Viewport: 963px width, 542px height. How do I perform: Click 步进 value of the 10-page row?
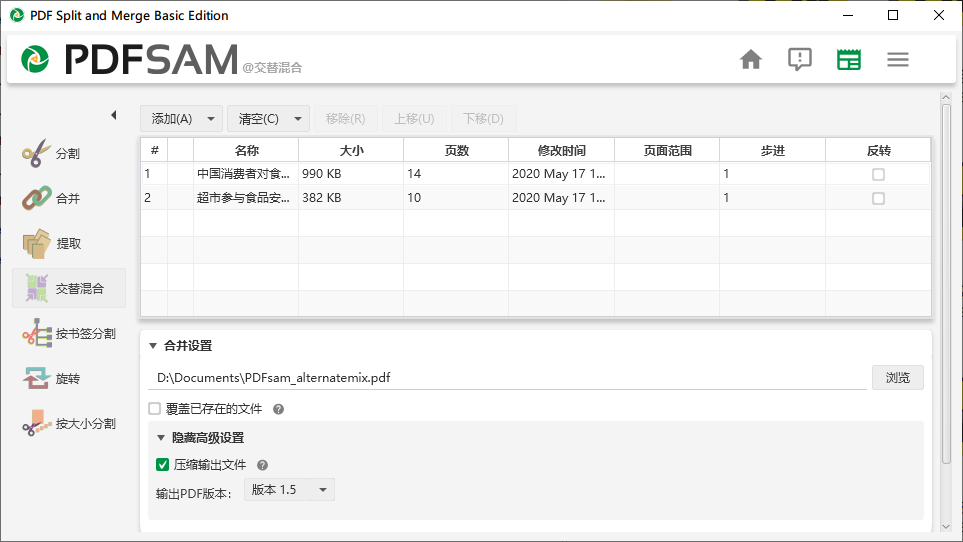tap(773, 198)
